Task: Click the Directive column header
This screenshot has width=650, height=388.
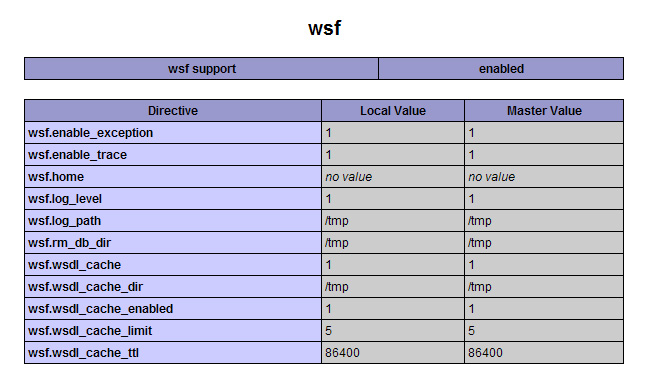Action: (173, 111)
